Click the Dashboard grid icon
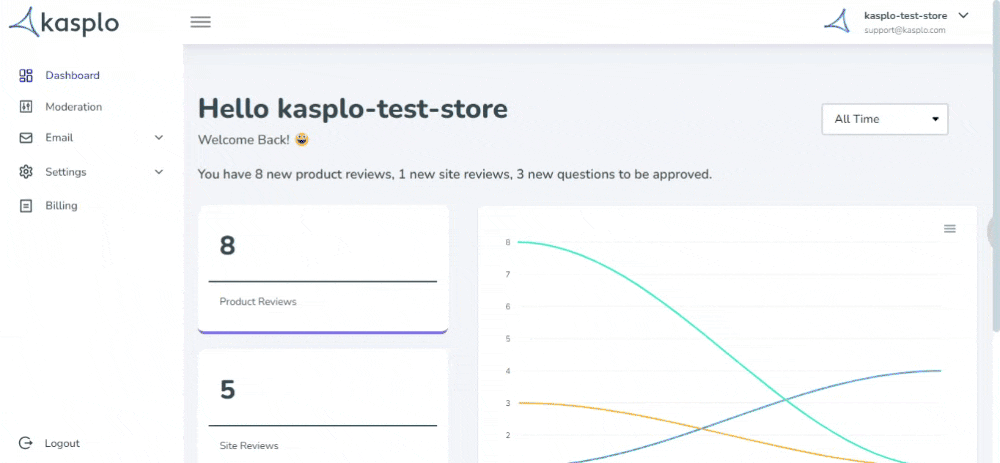The image size is (1000, 463). [26, 76]
